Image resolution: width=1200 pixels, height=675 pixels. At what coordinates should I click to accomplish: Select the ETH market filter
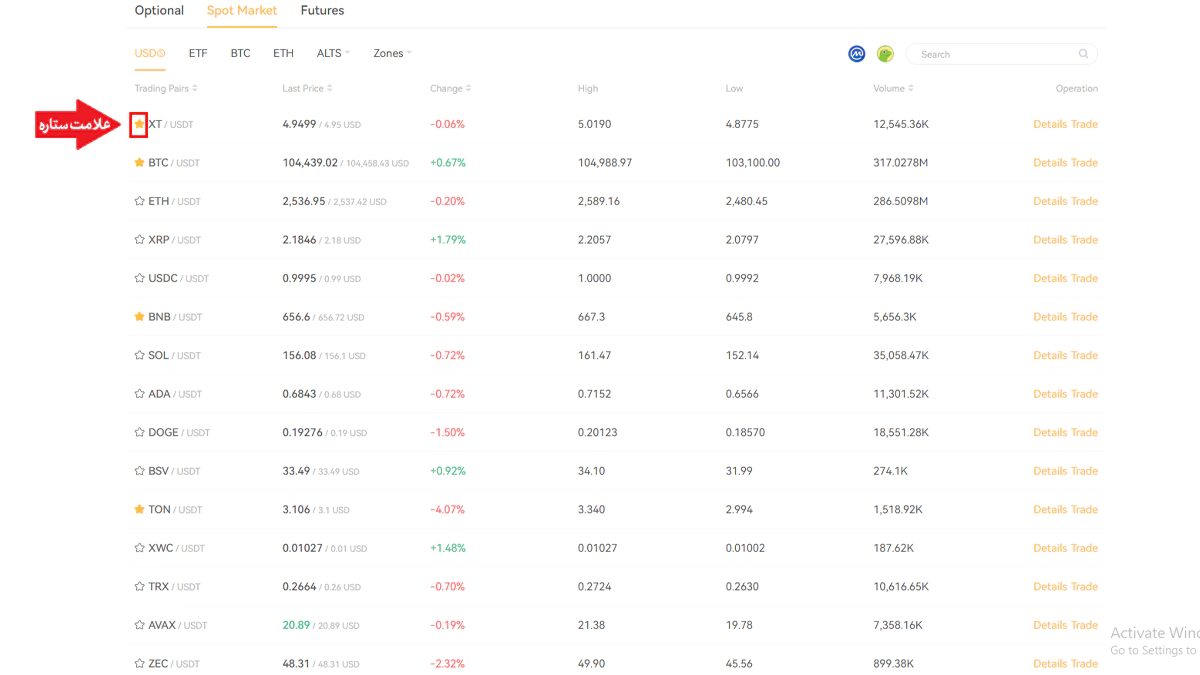click(283, 53)
